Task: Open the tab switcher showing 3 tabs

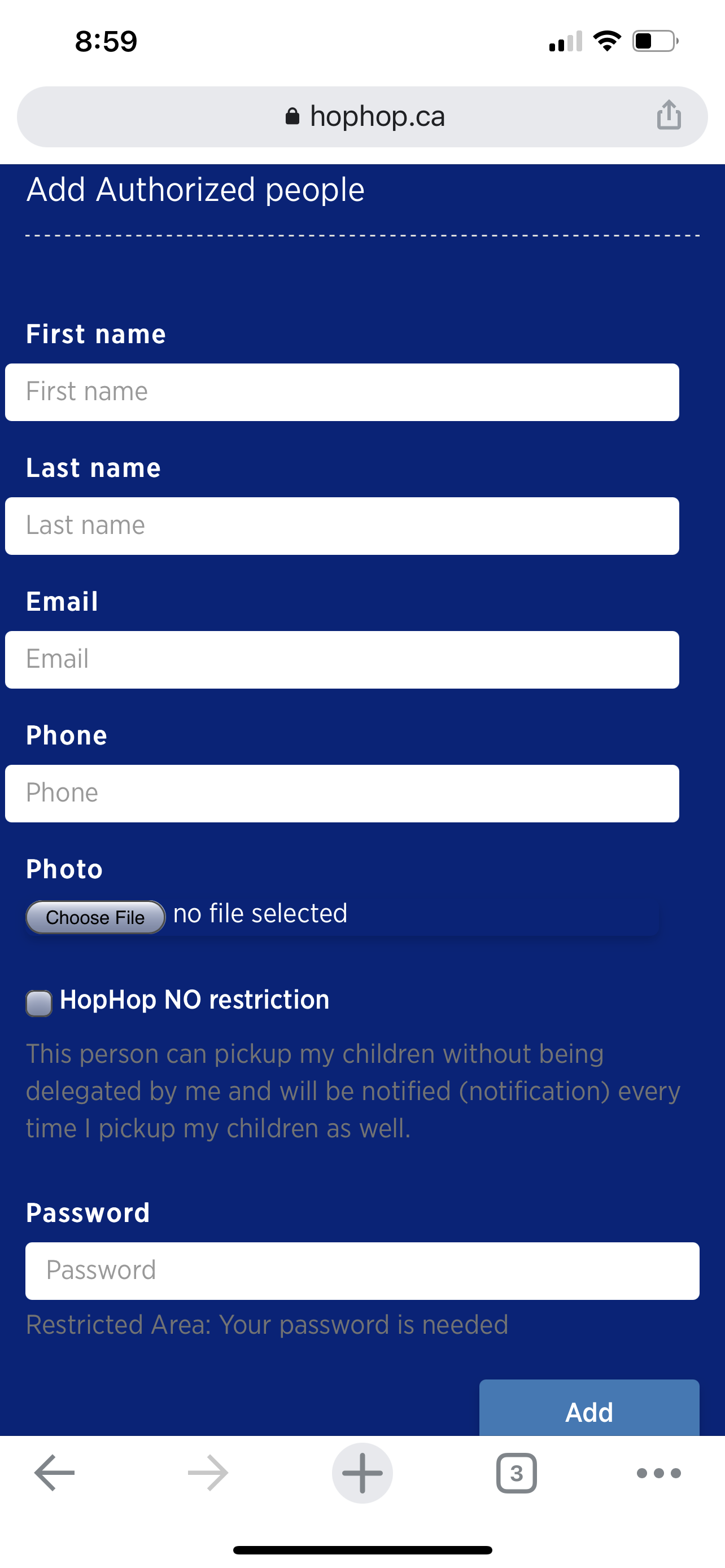Action: pyautogui.click(x=516, y=1473)
